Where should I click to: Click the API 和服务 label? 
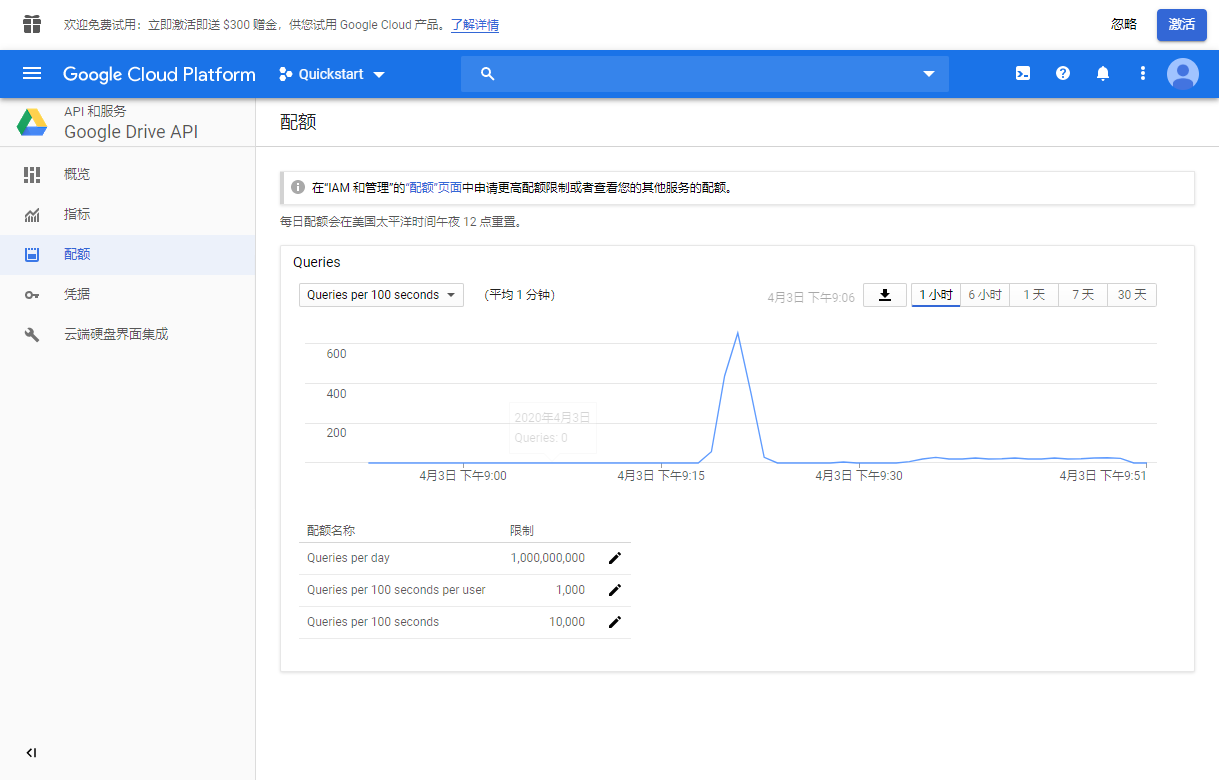[95, 111]
